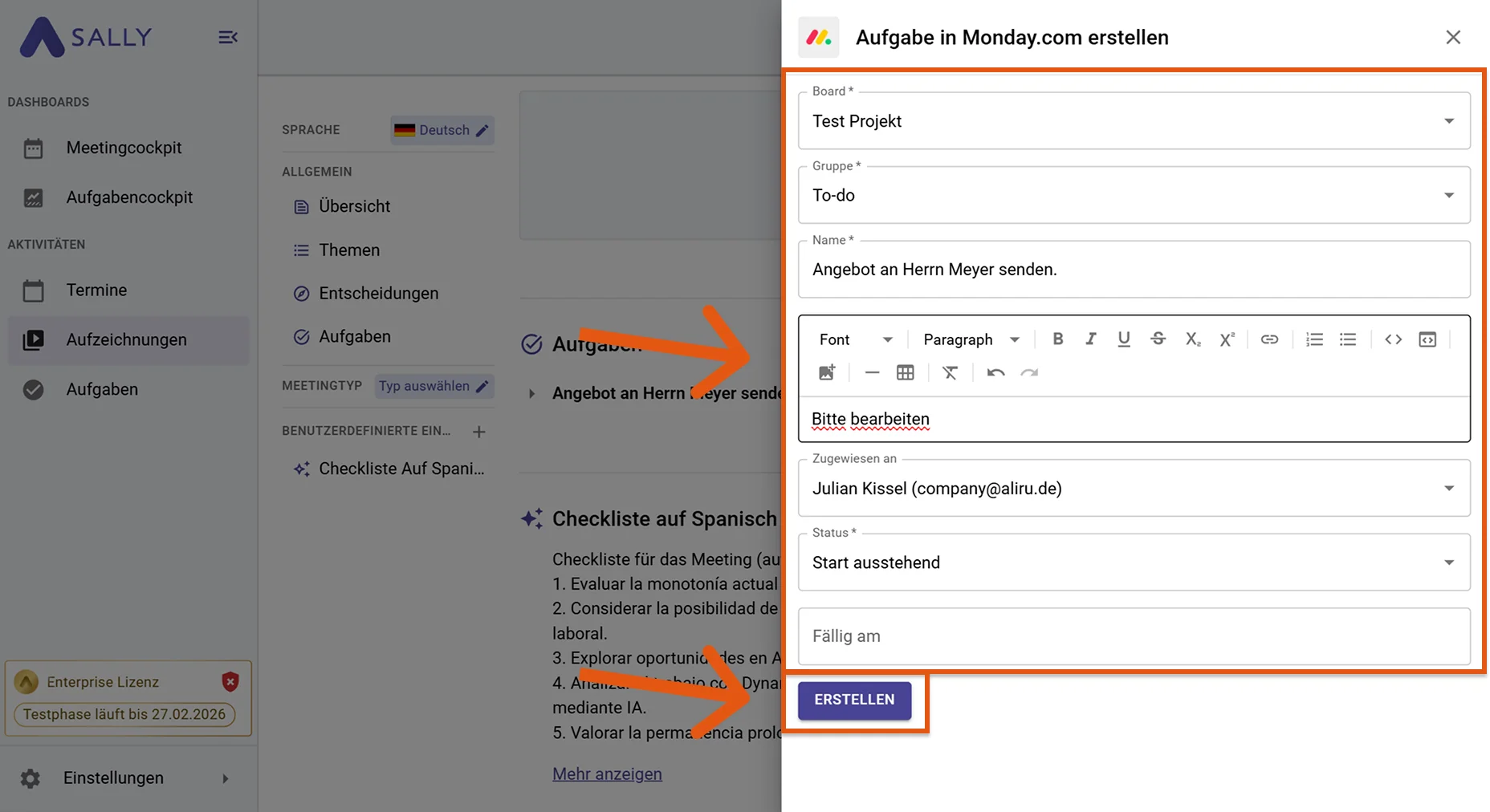Insert a table in the editor
The height and width of the screenshot is (812, 1490).
(x=906, y=372)
